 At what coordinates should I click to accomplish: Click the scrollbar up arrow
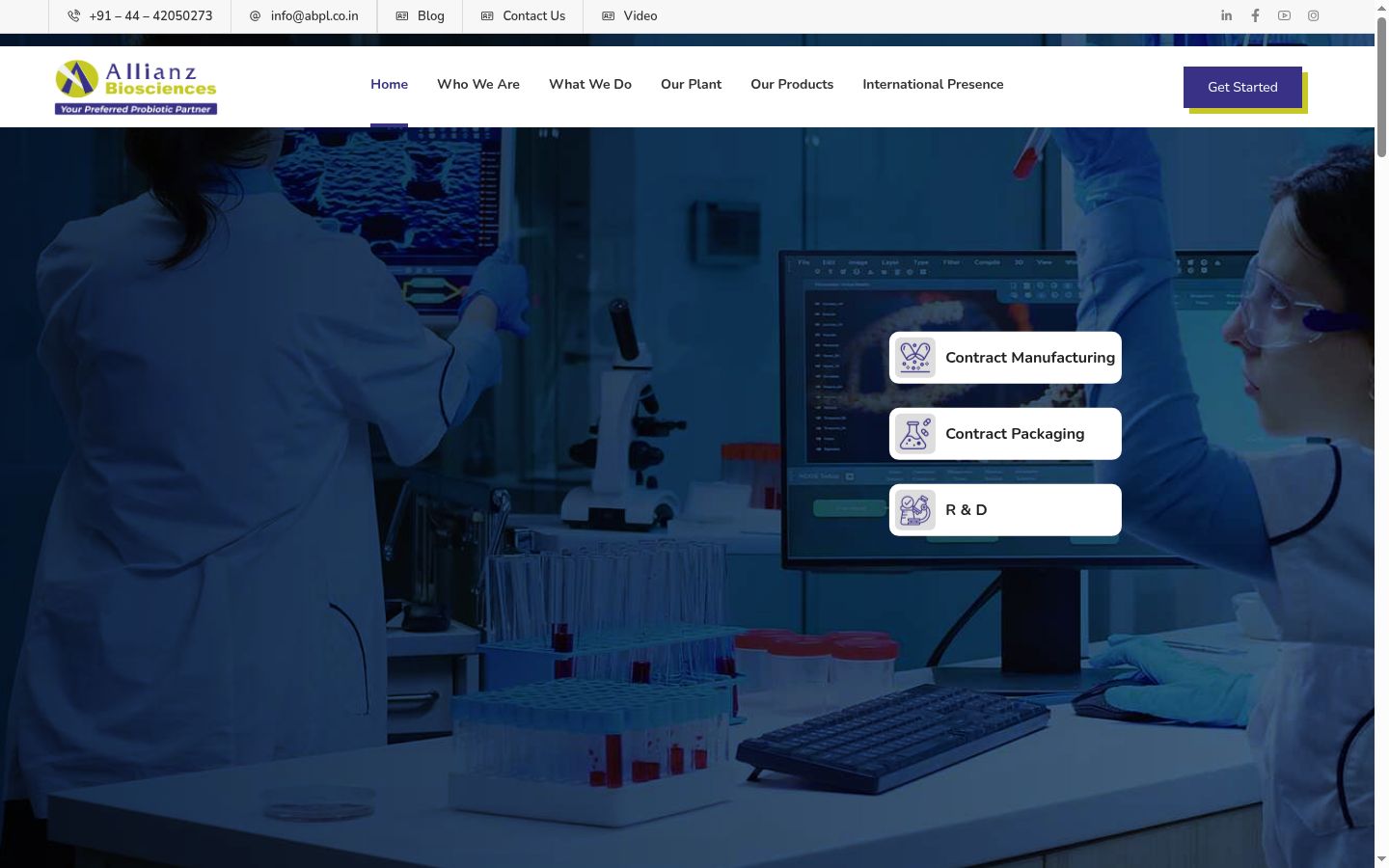[1381, 8]
